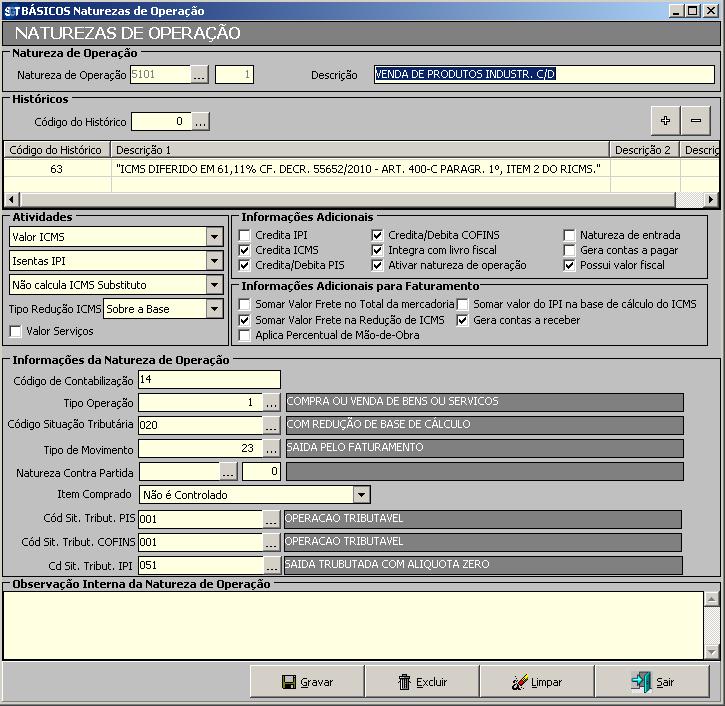Select historico row with code 63

pyautogui.click(x=56, y=169)
